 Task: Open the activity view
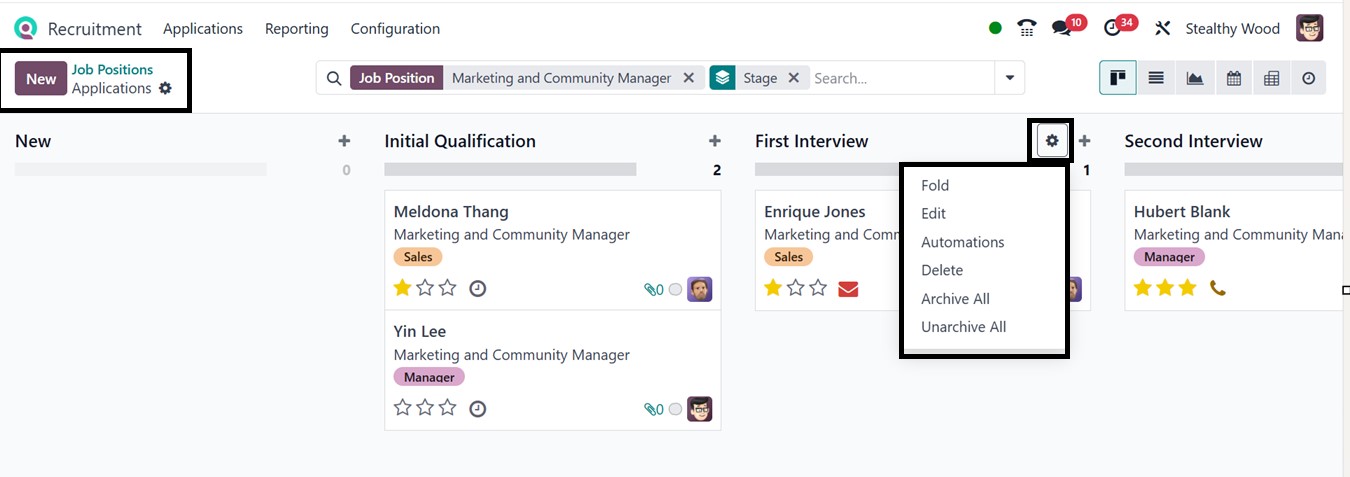coord(1309,78)
